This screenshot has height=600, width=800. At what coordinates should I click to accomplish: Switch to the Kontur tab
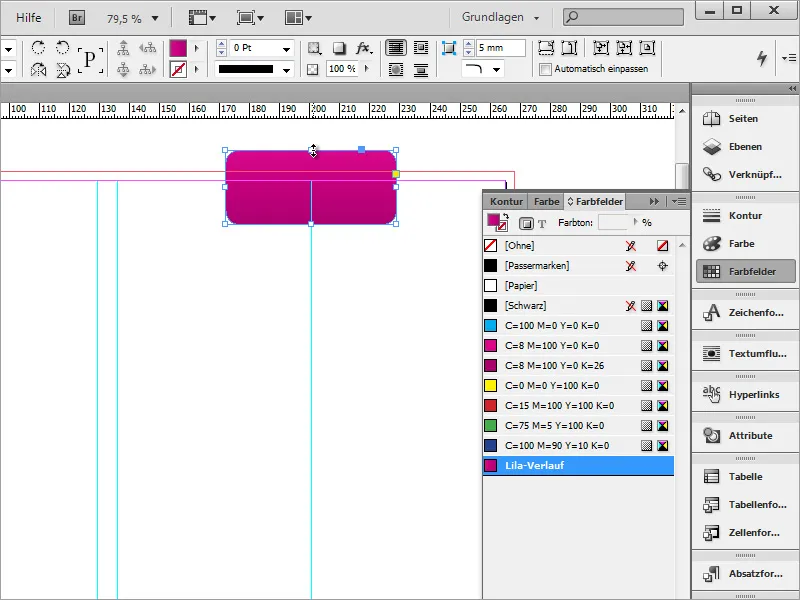point(506,202)
